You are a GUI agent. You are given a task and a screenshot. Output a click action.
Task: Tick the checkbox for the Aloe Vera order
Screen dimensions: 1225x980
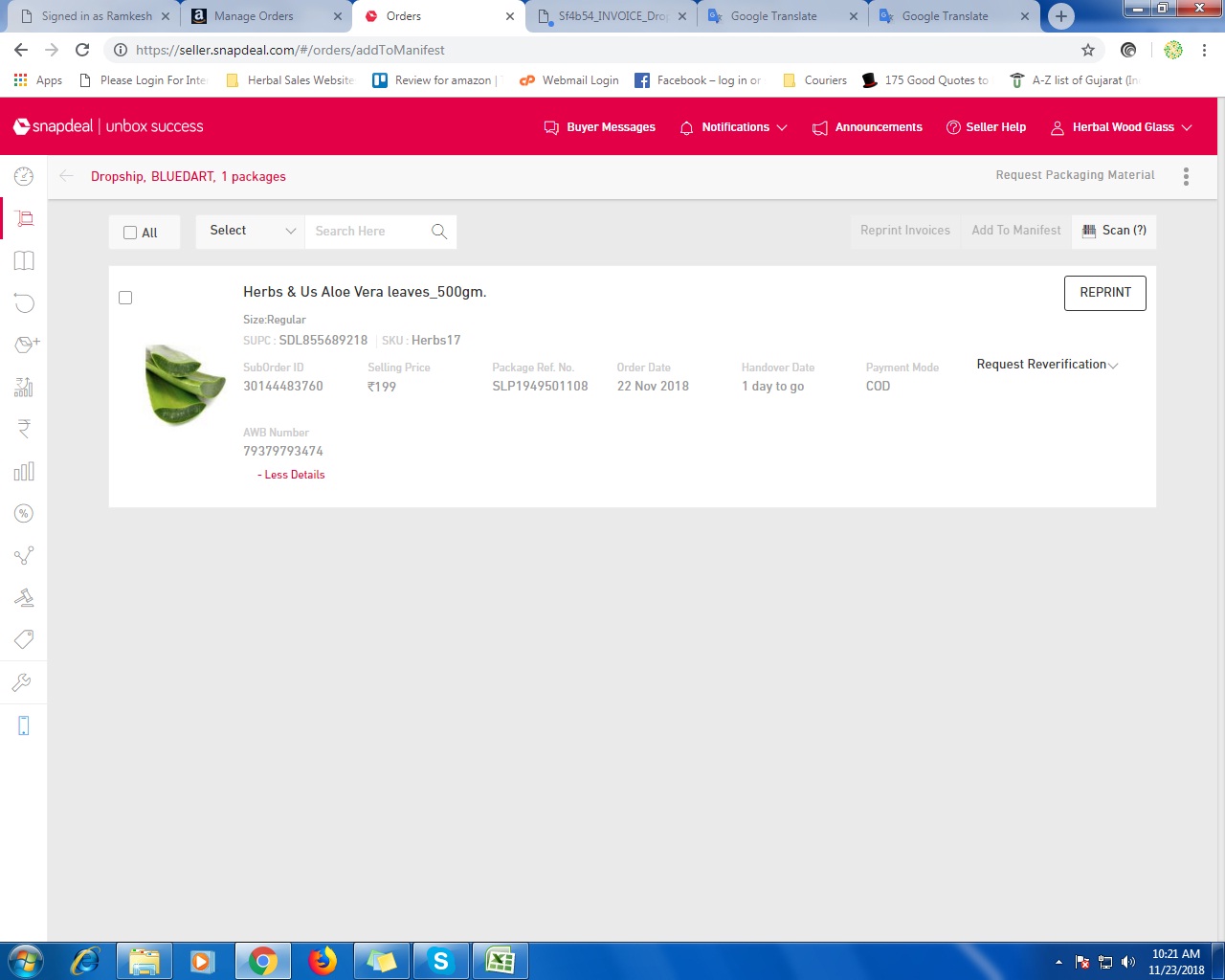tap(125, 298)
